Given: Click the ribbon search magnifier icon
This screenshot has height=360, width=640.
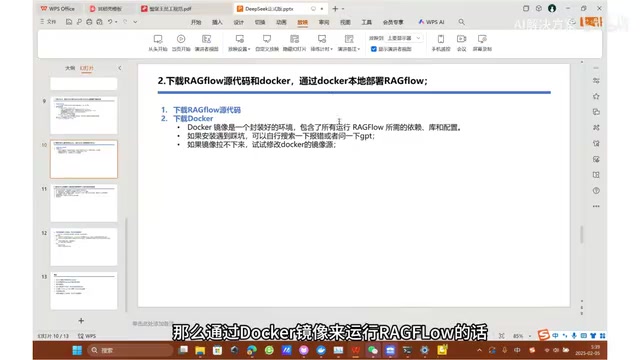Looking at the screenshot, I should pos(462,22).
